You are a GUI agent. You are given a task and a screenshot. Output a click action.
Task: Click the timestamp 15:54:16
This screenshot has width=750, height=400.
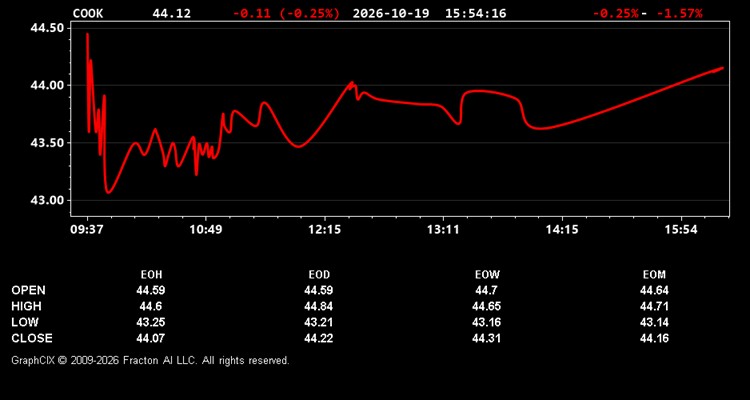475,13
